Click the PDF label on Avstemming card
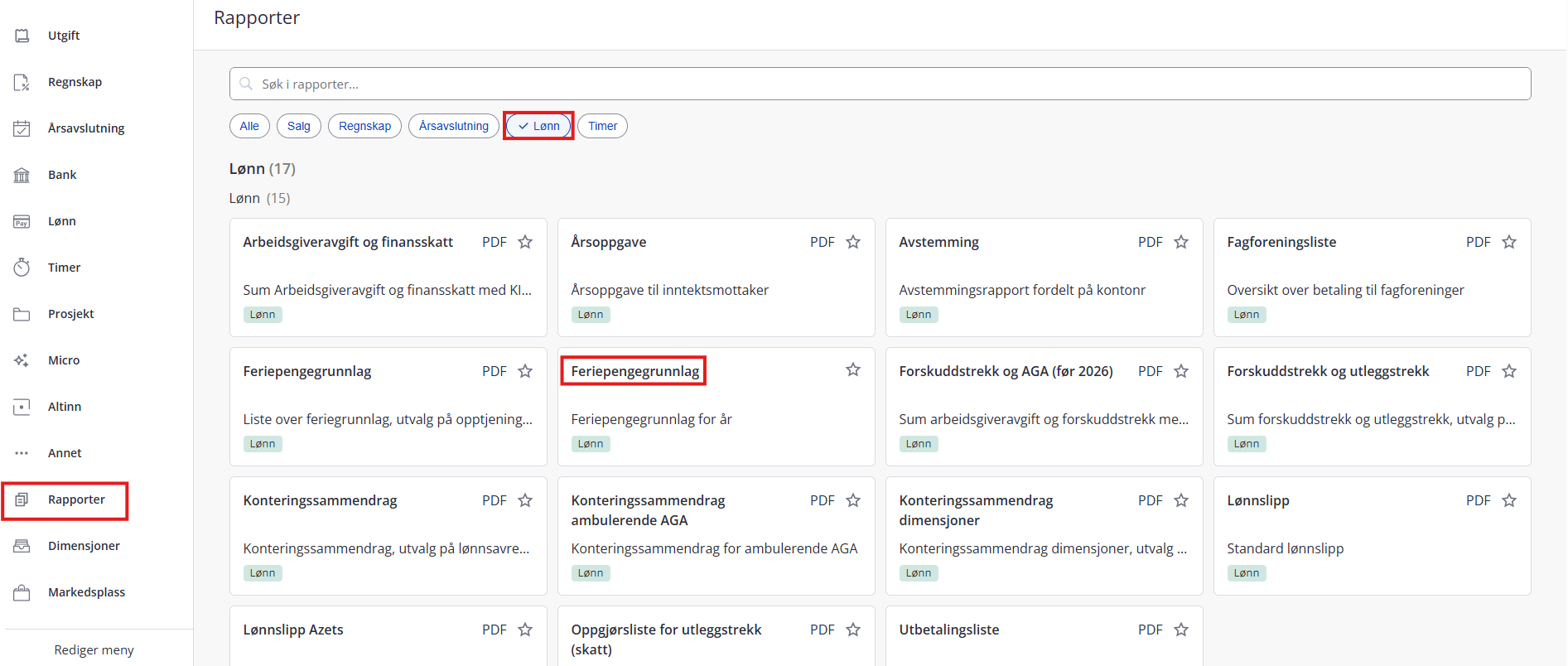1568x666 pixels. [x=1151, y=242]
